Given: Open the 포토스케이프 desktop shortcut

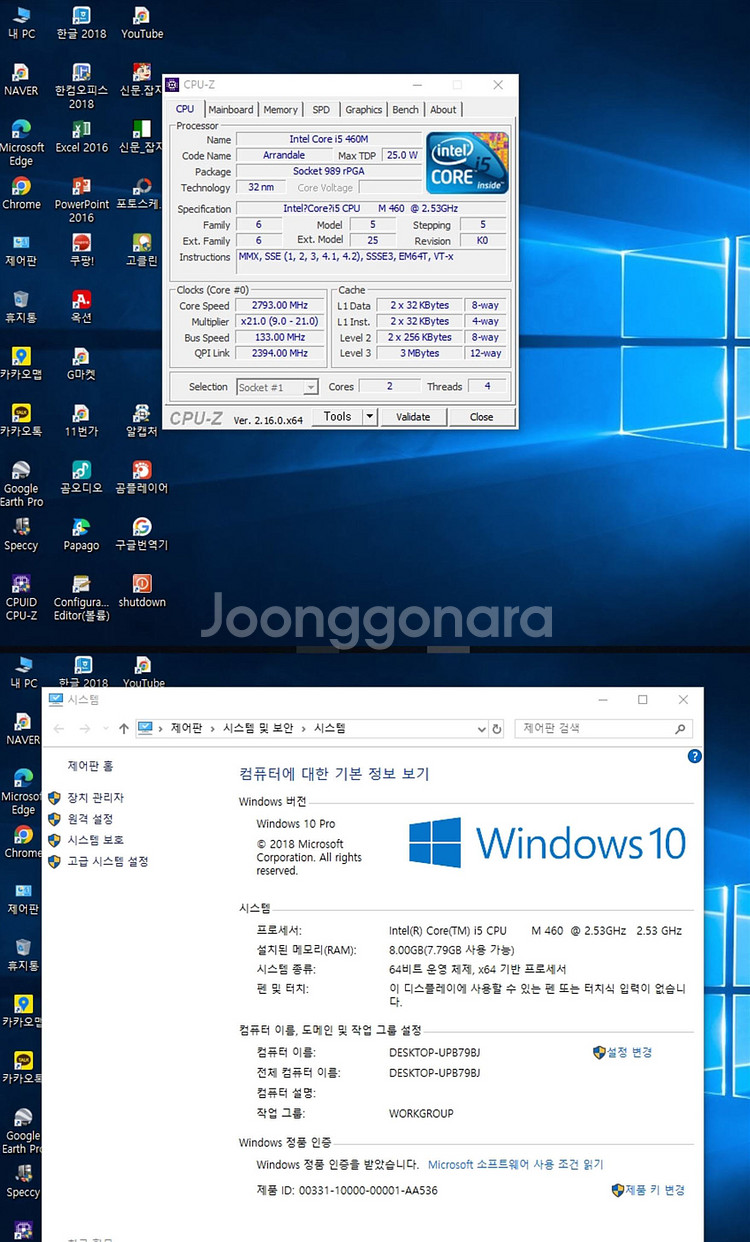Looking at the screenshot, I should pos(142,193).
